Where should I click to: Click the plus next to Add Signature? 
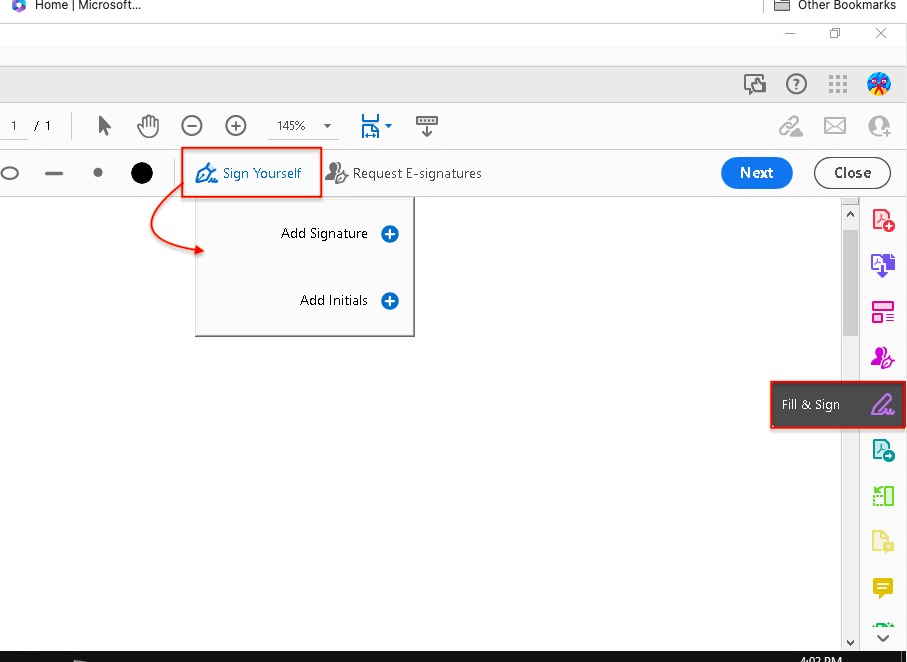(x=390, y=234)
